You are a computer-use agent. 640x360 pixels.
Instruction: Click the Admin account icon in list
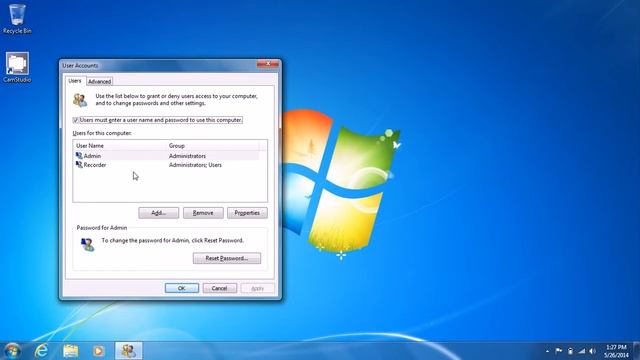tap(79, 156)
